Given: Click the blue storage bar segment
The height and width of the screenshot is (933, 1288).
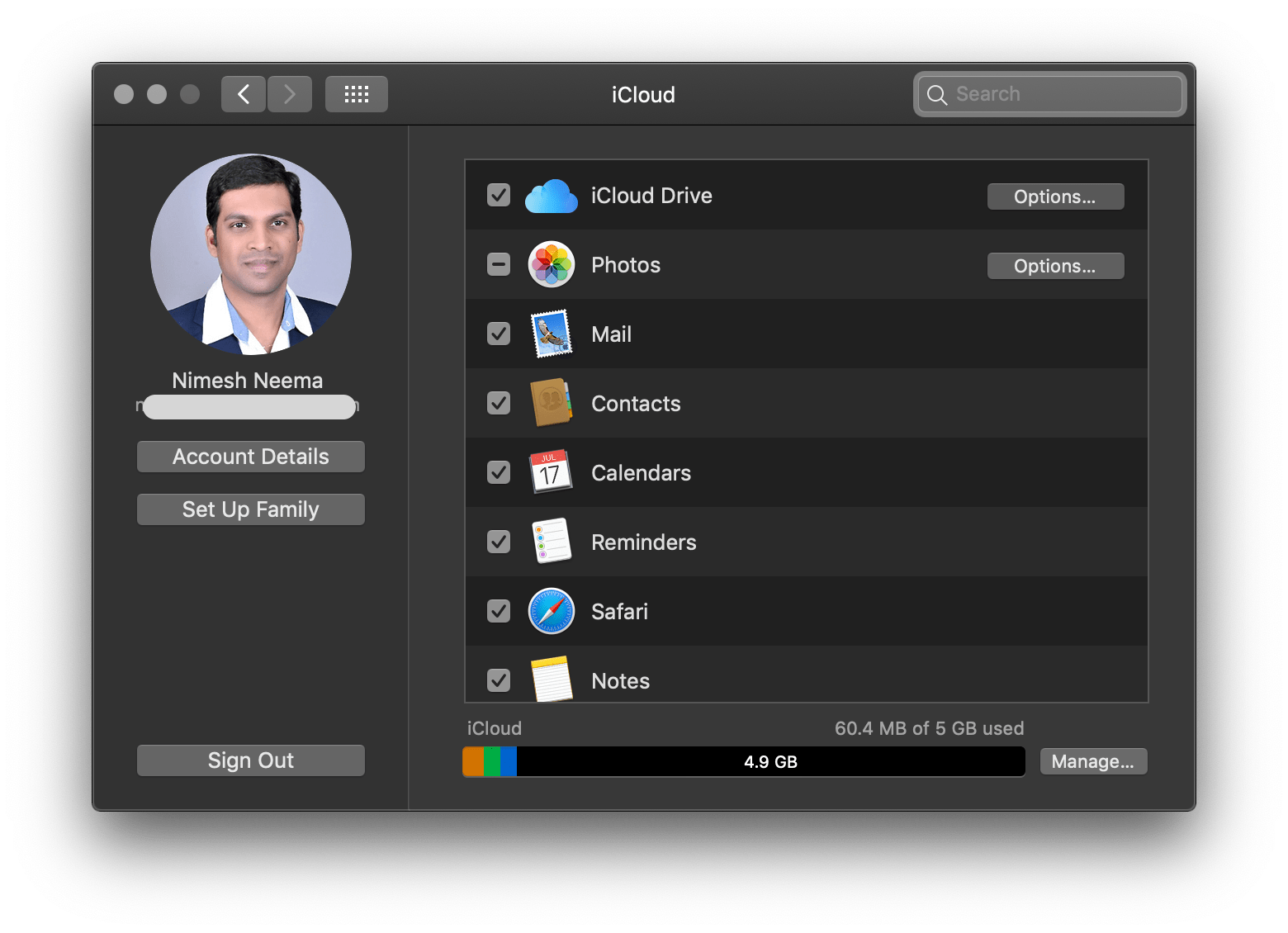Looking at the screenshot, I should pos(509,761).
